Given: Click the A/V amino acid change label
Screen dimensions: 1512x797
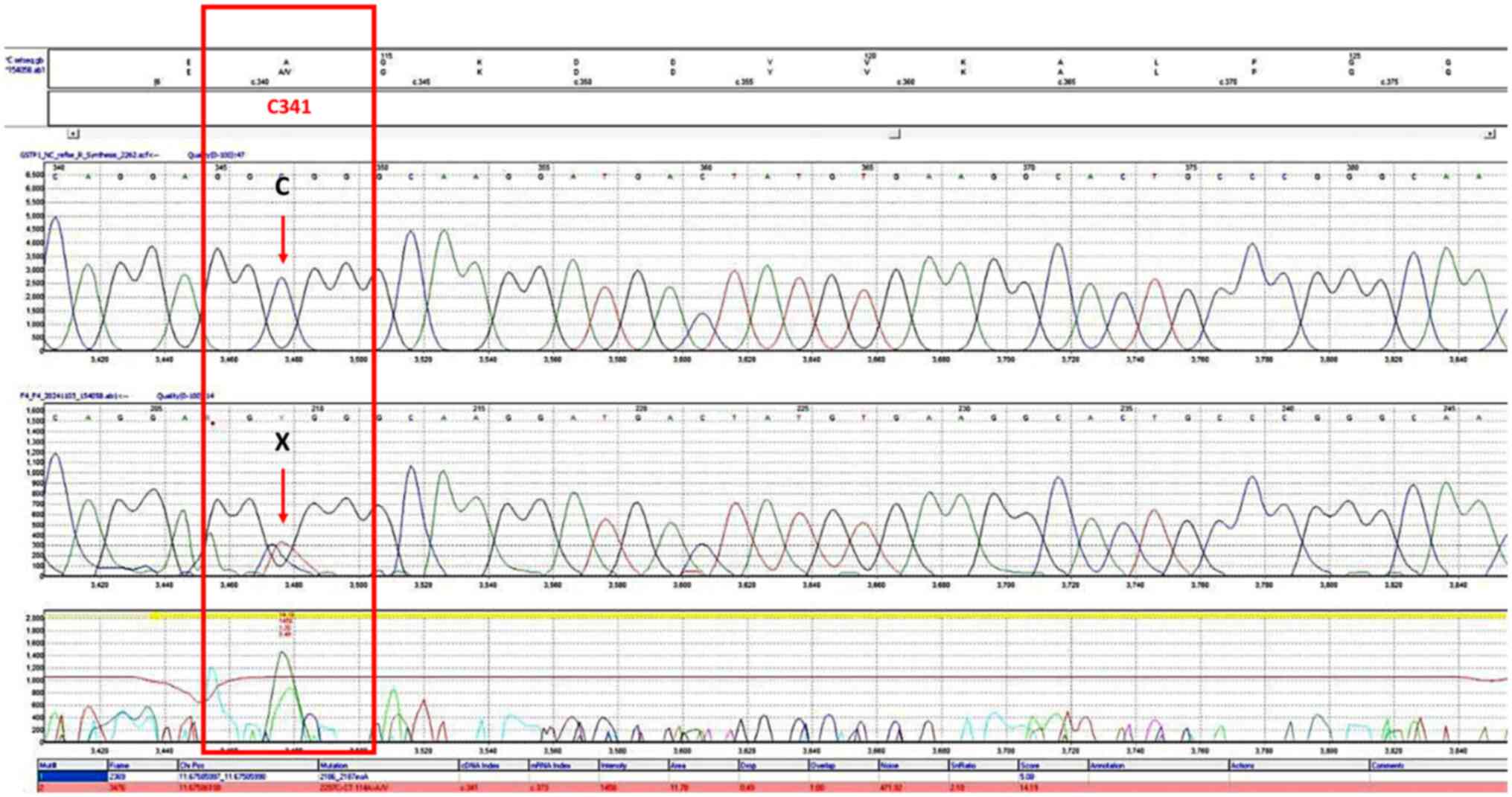Looking at the screenshot, I should click(285, 72).
